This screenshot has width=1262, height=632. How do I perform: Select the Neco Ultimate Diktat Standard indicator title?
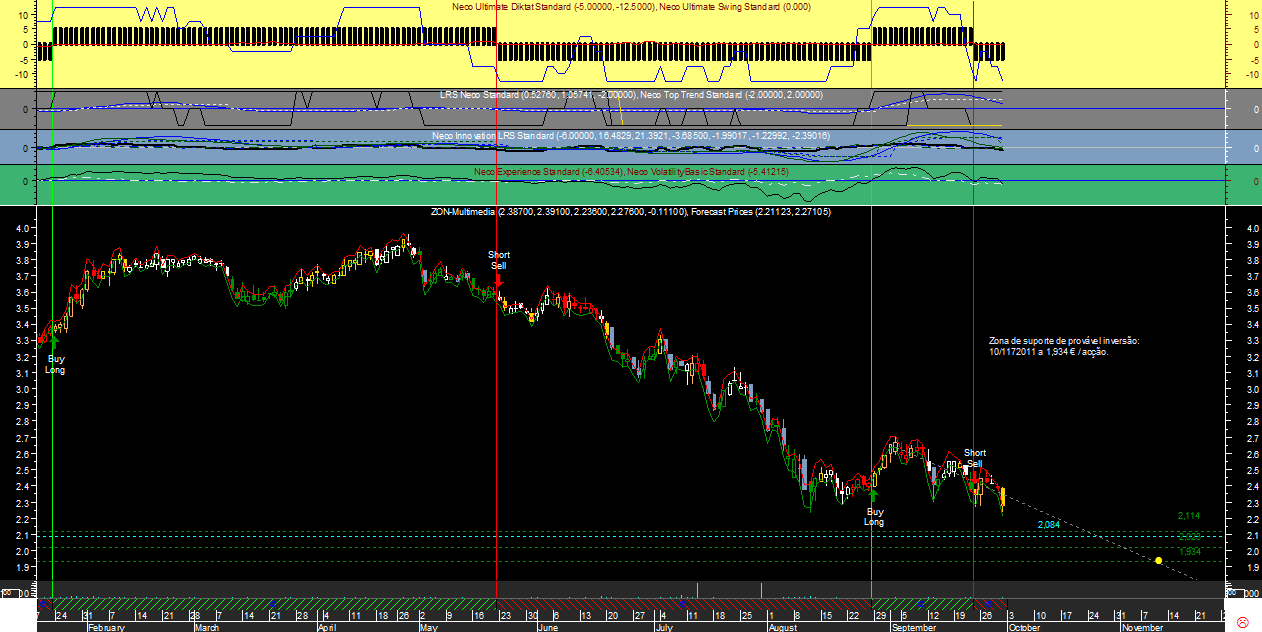tap(552, 6)
